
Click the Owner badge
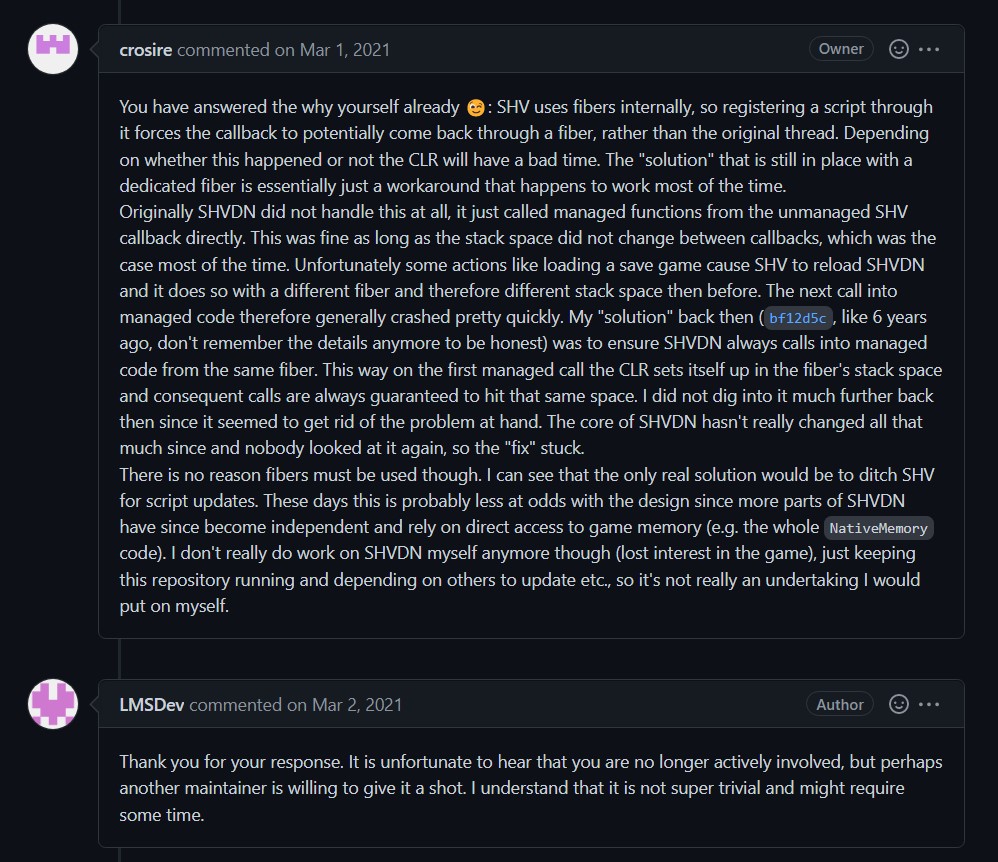[841, 49]
